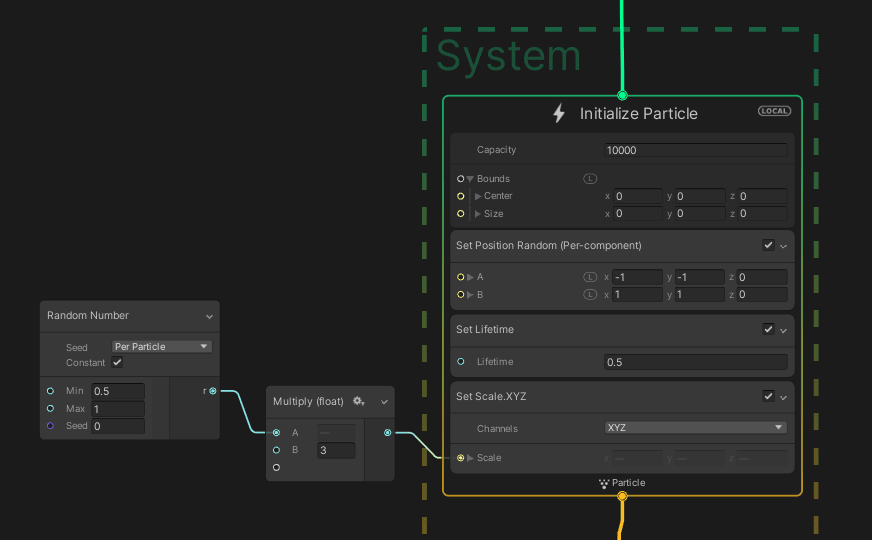The width and height of the screenshot is (872, 540).
Task: Select the Set Scale.XYZ block title
Action: pos(491,396)
